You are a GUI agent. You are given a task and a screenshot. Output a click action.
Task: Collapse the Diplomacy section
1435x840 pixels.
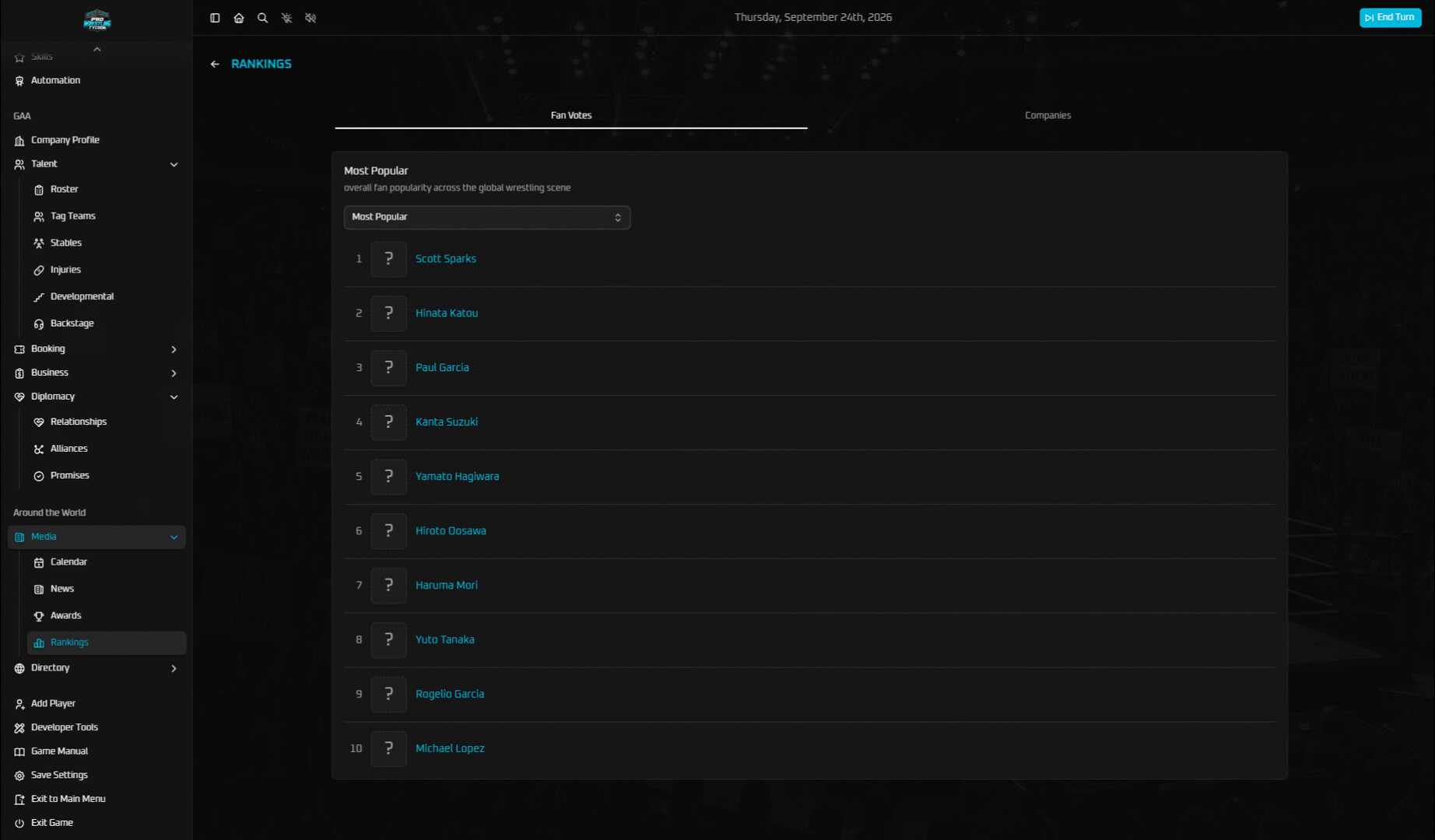point(174,397)
